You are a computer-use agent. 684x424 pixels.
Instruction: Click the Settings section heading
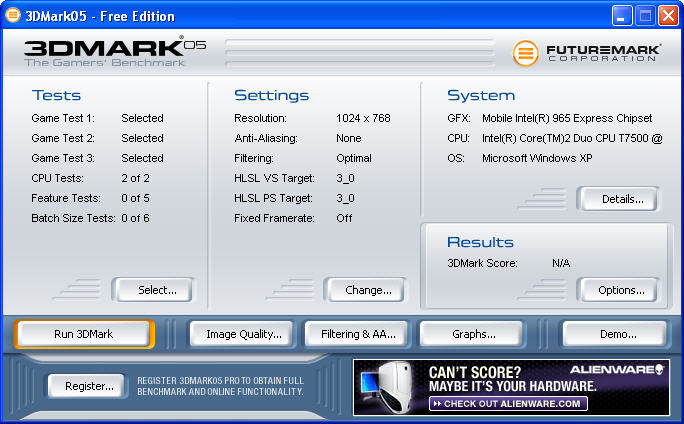click(271, 96)
